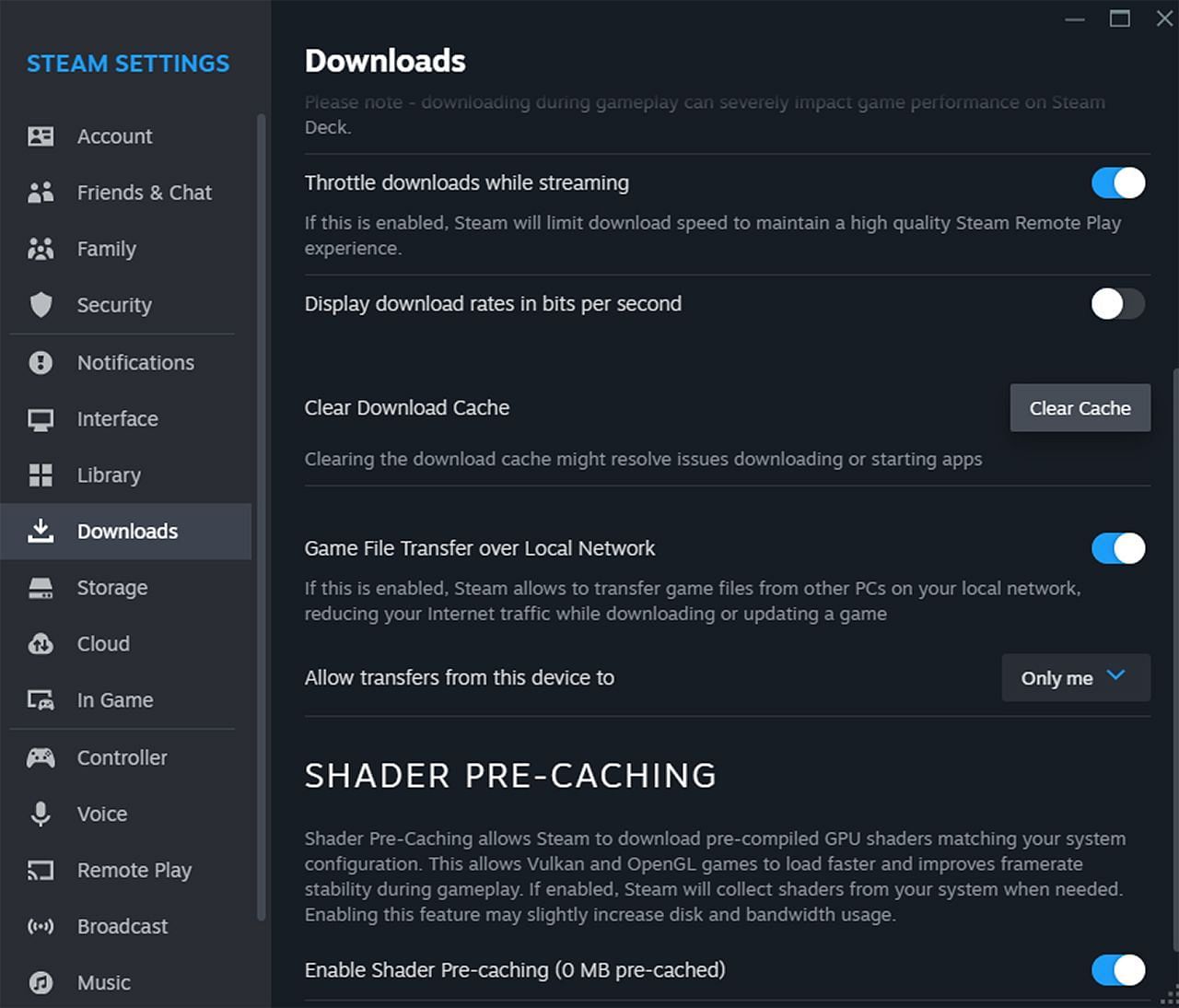Image resolution: width=1179 pixels, height=1008 pixels.
Task: Click the Friends & Chat people icon
Action: tap(41, 193)
